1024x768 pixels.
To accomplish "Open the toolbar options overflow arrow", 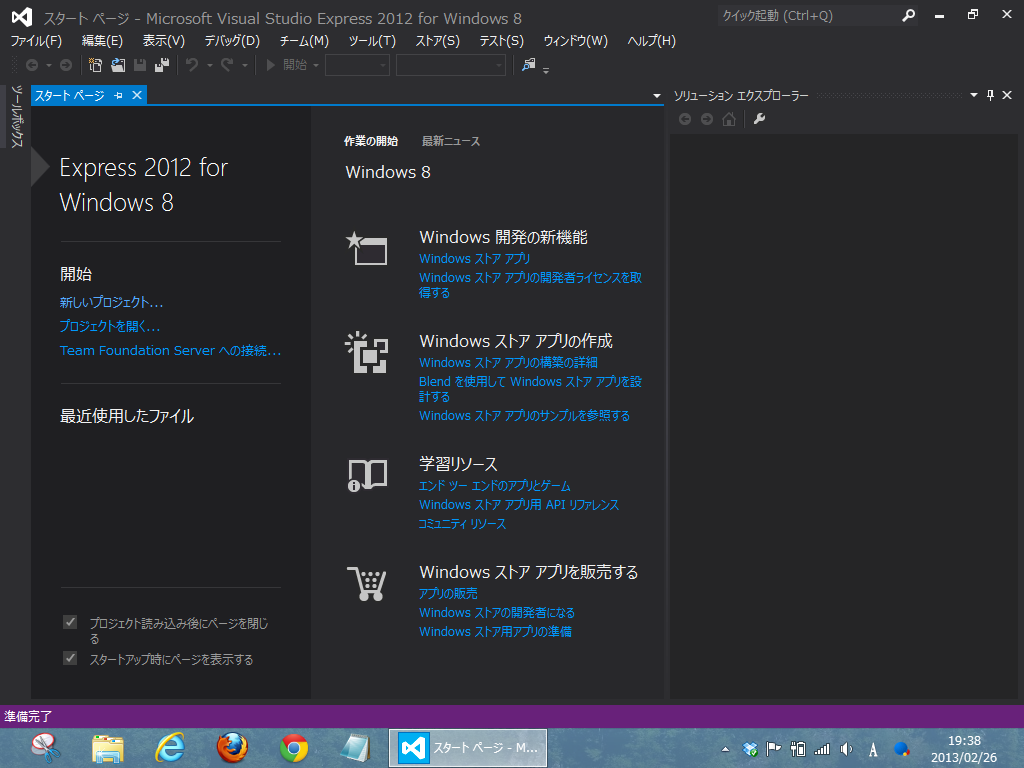I will 546,69.
